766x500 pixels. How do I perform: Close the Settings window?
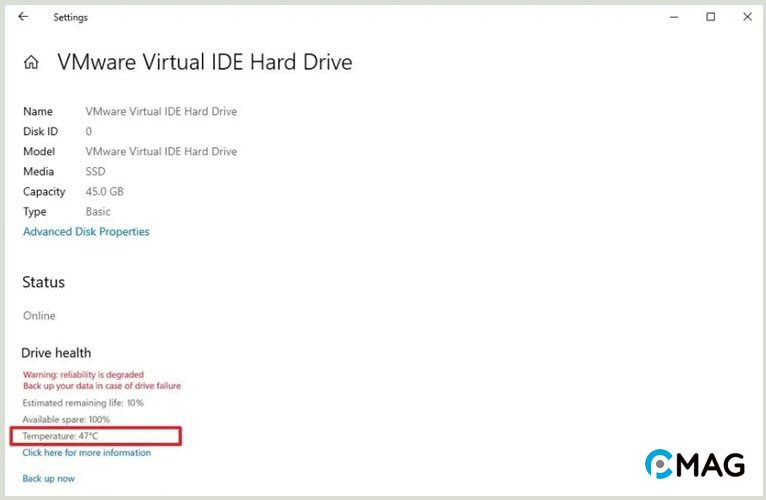click(747, 17)
